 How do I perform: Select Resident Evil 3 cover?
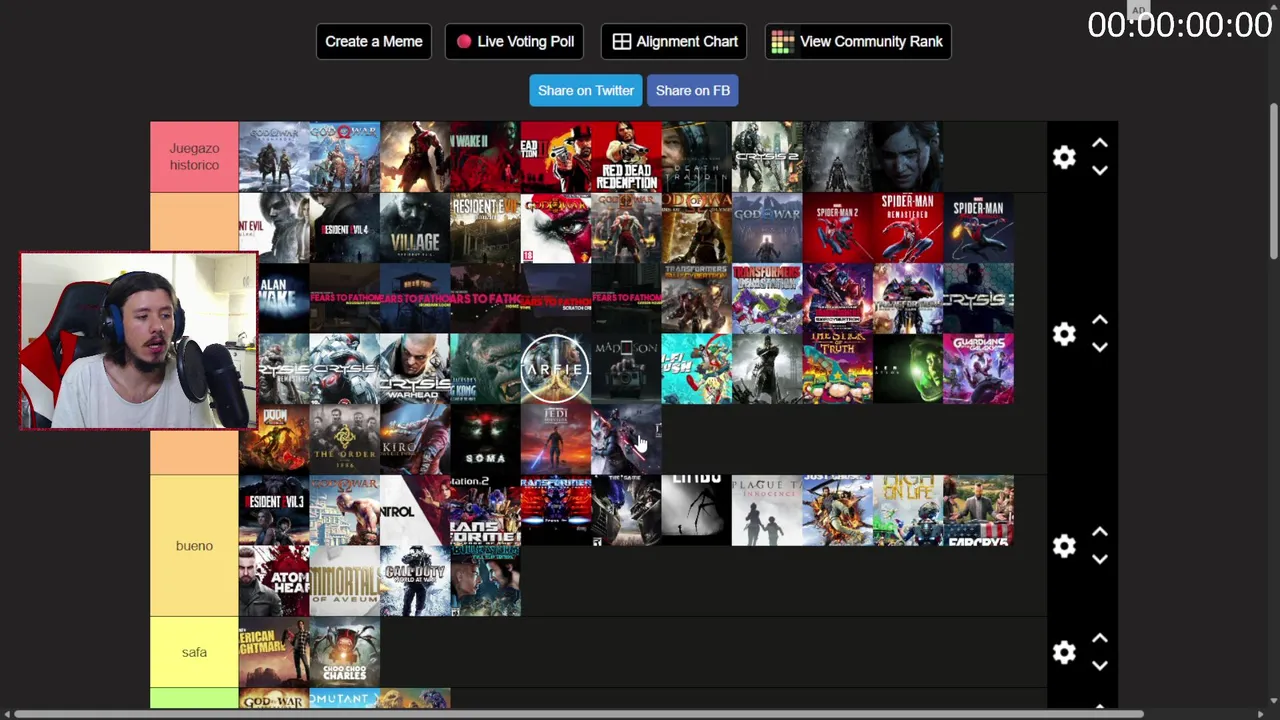(x=274, y=510)
